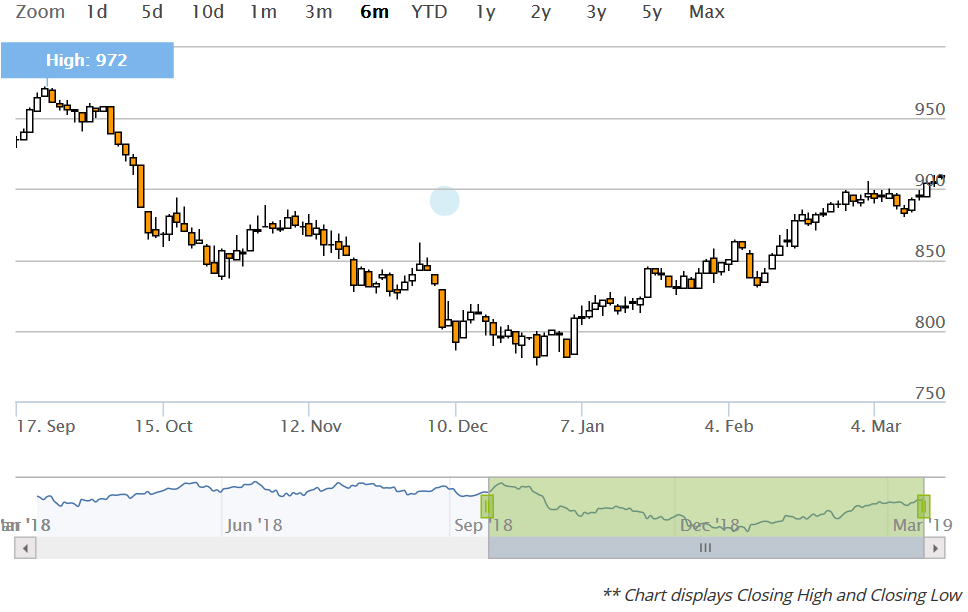Click the Closing High and Closing Low note
This screenshot has height=612, width=968.
782,595
